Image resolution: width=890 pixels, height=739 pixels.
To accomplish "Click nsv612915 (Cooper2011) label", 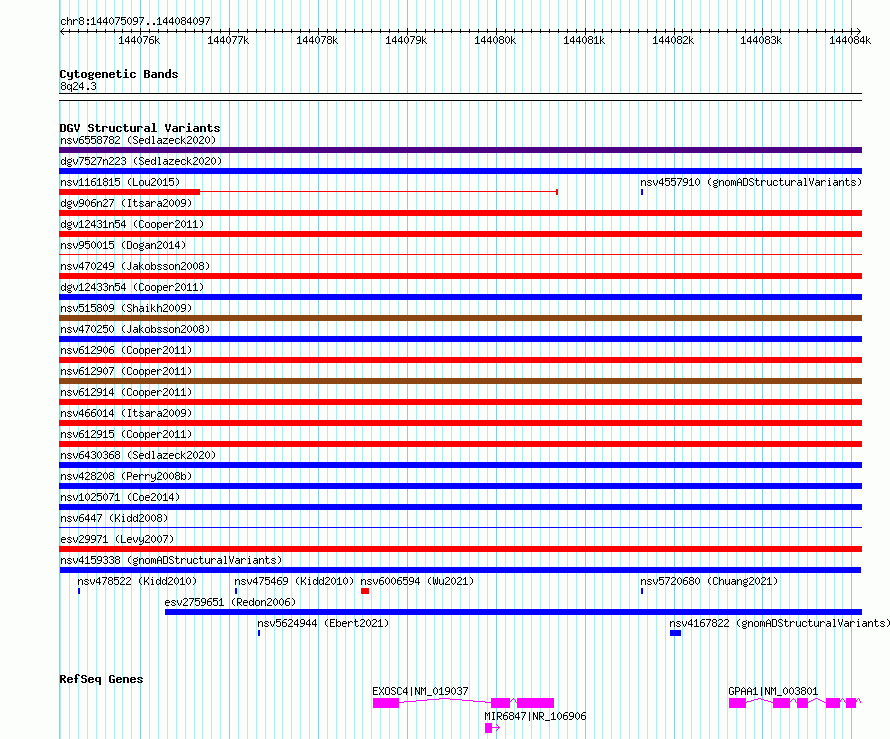I will point(126,434).
